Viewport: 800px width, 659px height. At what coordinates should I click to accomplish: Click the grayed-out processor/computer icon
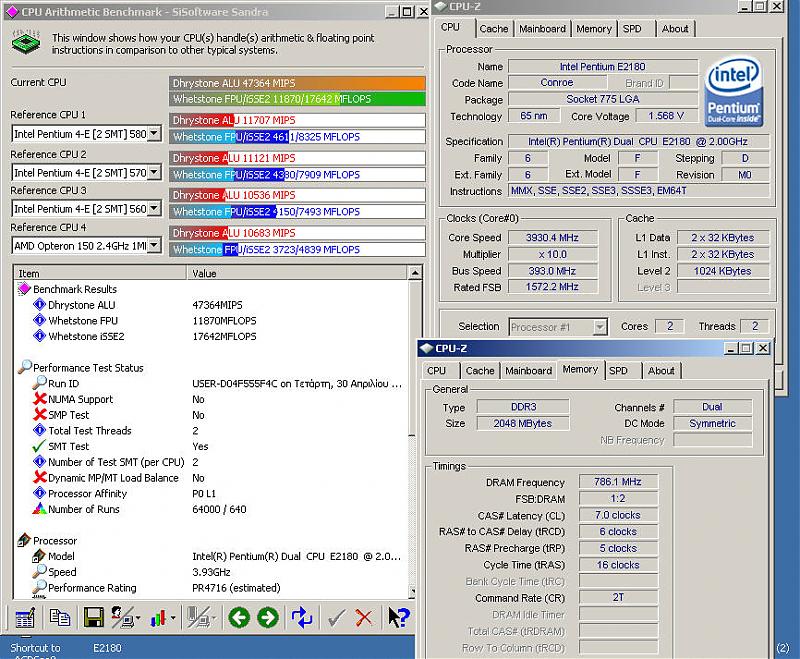(198, 618)
